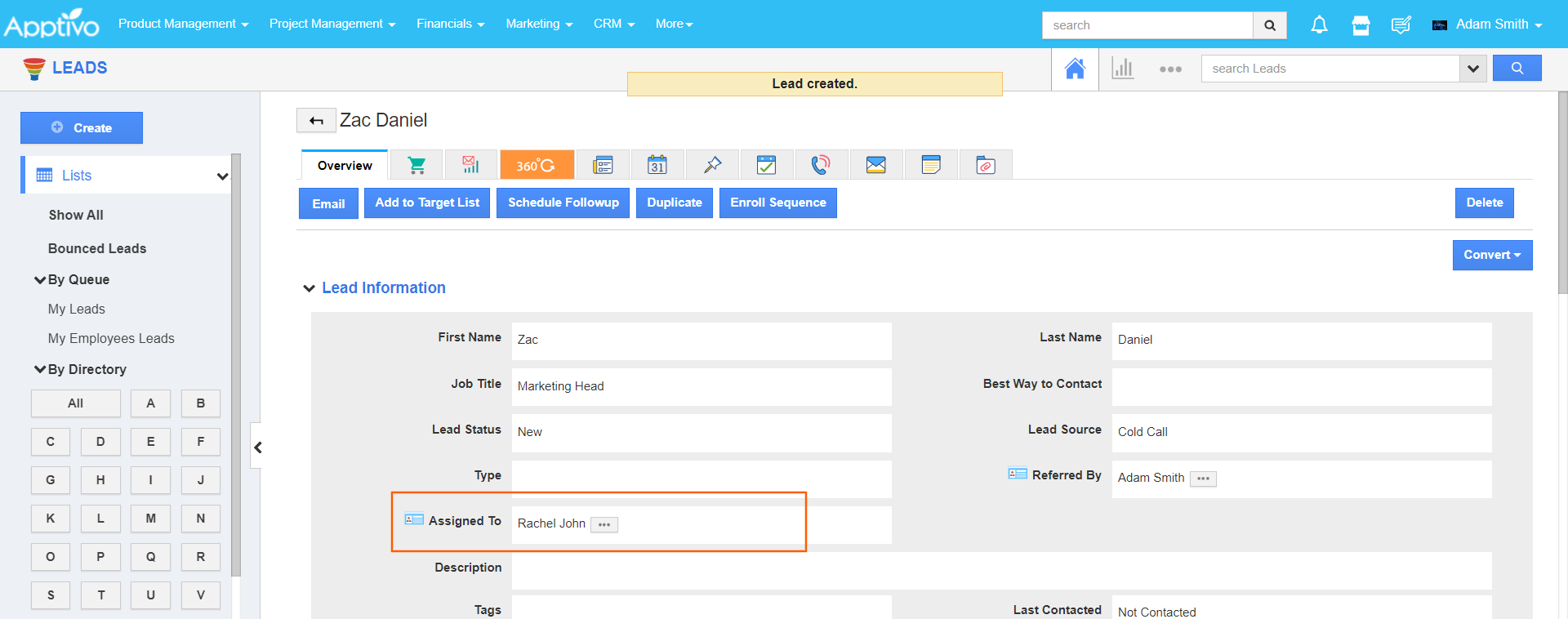
Task: Click the search Leads input field
Action: click(1330, 69)
